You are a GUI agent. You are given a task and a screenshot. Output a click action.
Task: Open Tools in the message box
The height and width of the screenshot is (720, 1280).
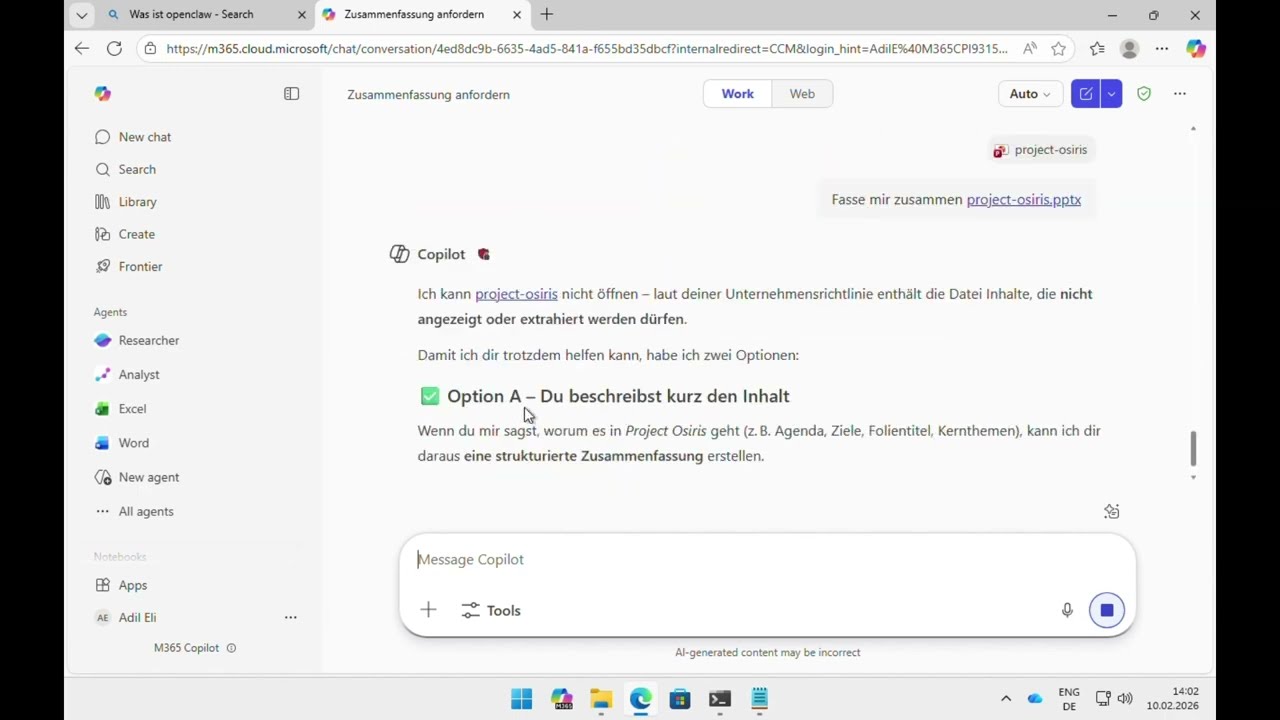[x=491, y=610]
